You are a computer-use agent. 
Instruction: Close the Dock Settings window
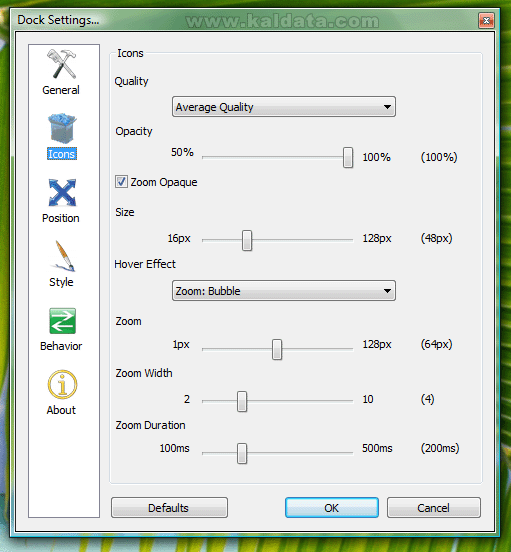click(486, 21)
